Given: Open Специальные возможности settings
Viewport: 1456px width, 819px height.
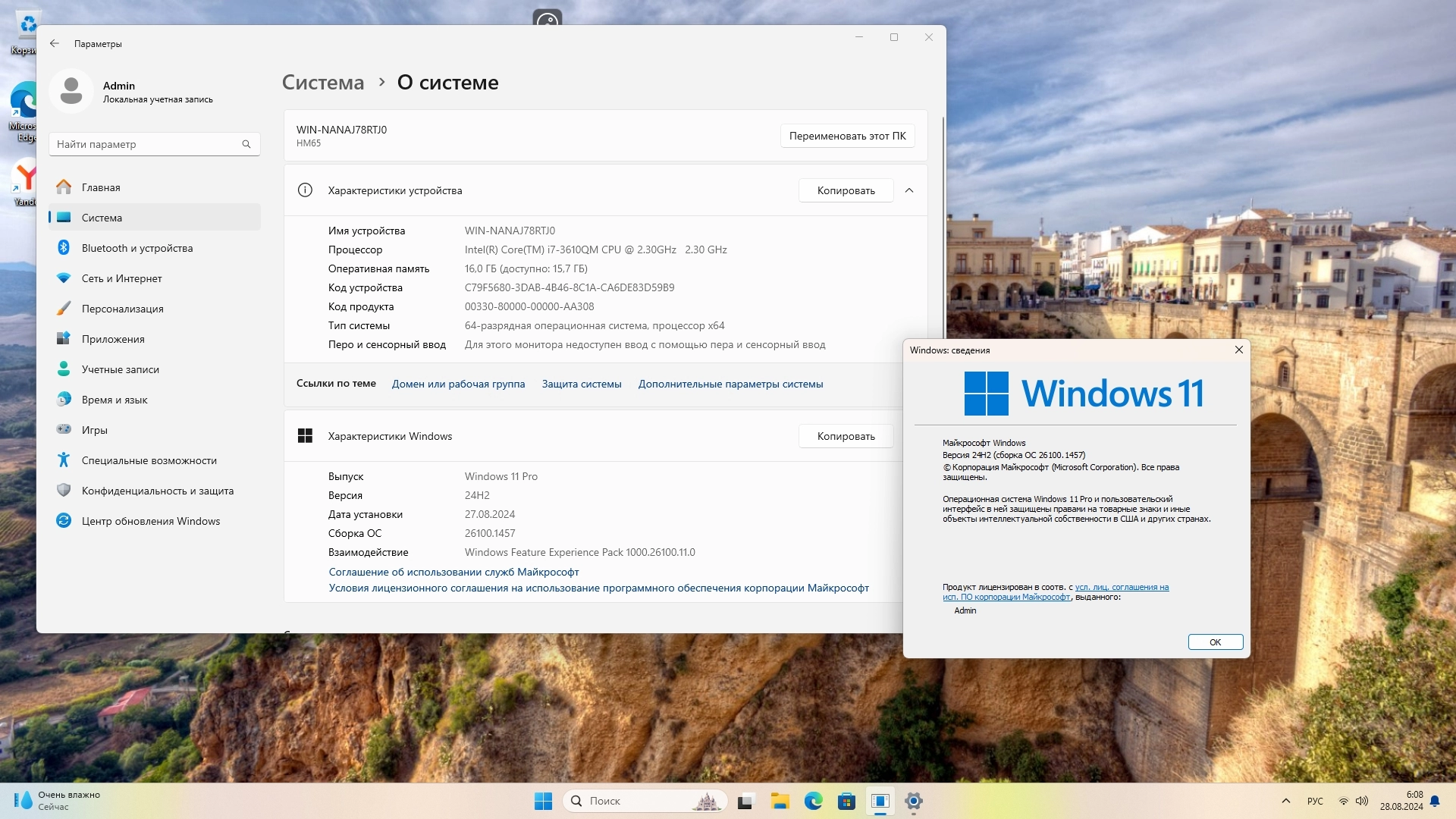Looking at the screenshot, I should coord(149,460).
